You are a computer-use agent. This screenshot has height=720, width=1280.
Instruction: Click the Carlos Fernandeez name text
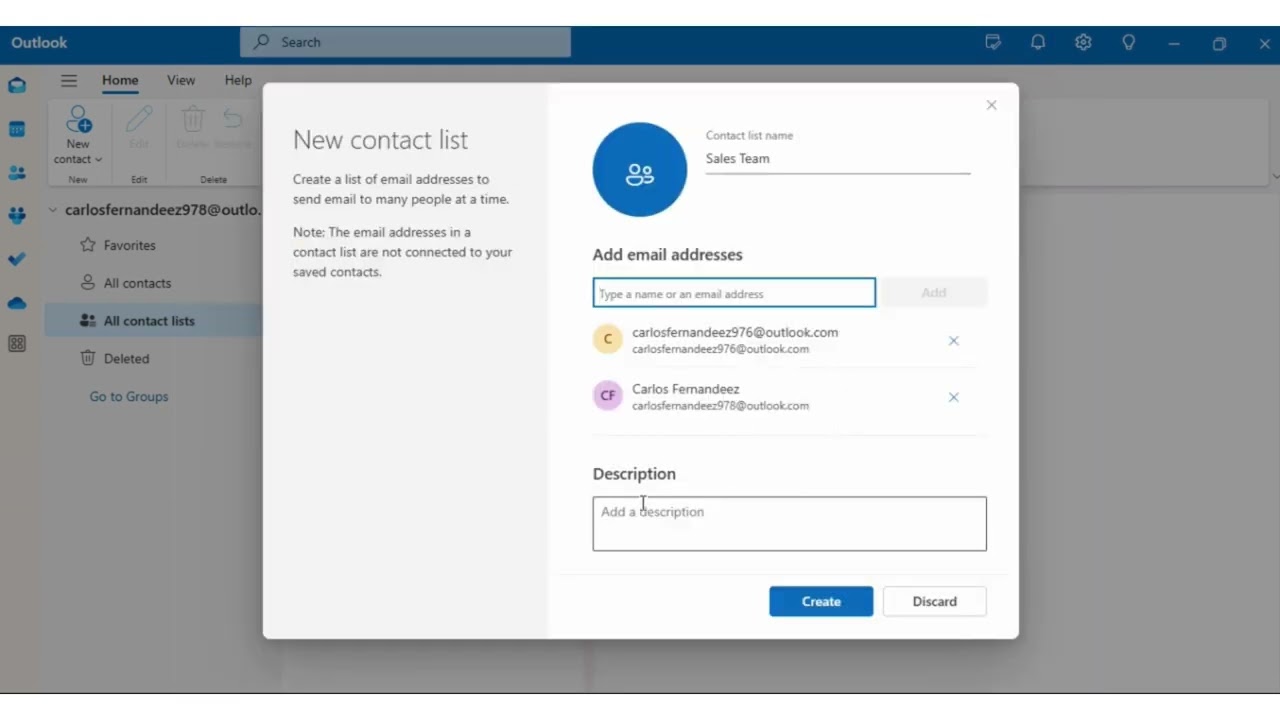(x=685, y=389)
